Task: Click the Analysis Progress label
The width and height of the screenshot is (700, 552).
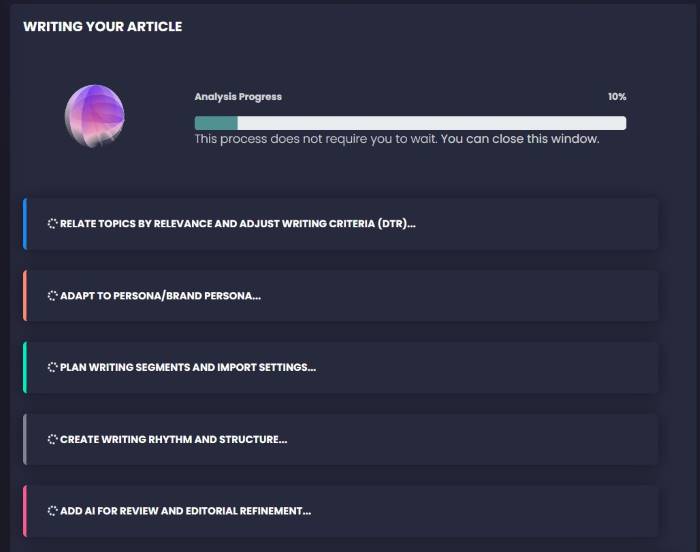Action: point(238,97)
